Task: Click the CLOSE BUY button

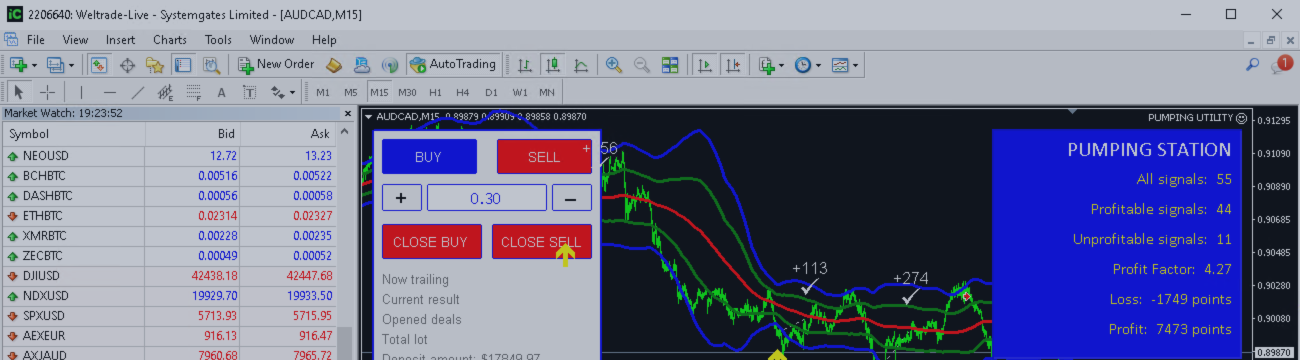Action: pyautogui.click(x=432, y=242)
